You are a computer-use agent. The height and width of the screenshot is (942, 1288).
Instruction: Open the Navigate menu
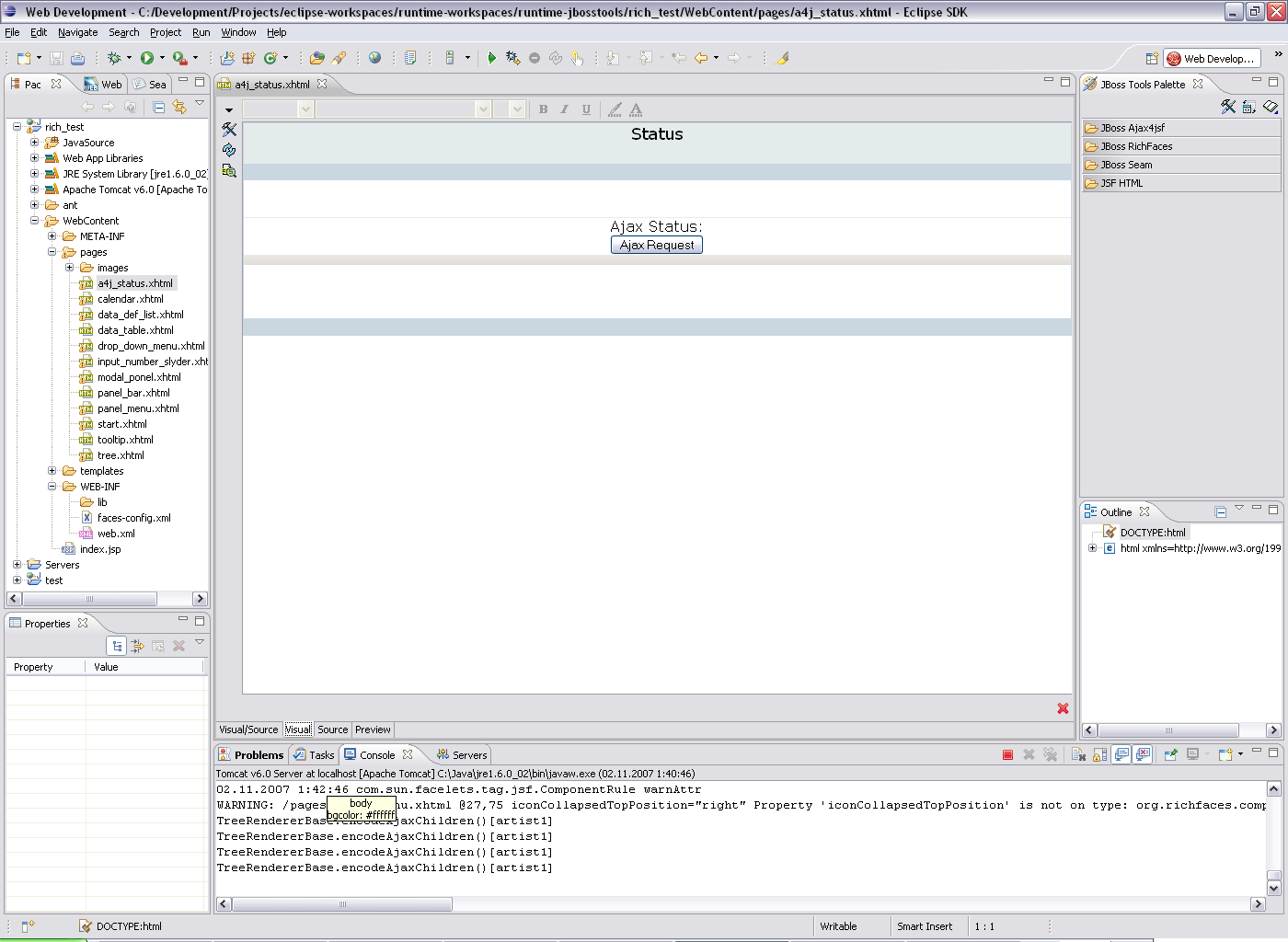(x=77, y=32)
